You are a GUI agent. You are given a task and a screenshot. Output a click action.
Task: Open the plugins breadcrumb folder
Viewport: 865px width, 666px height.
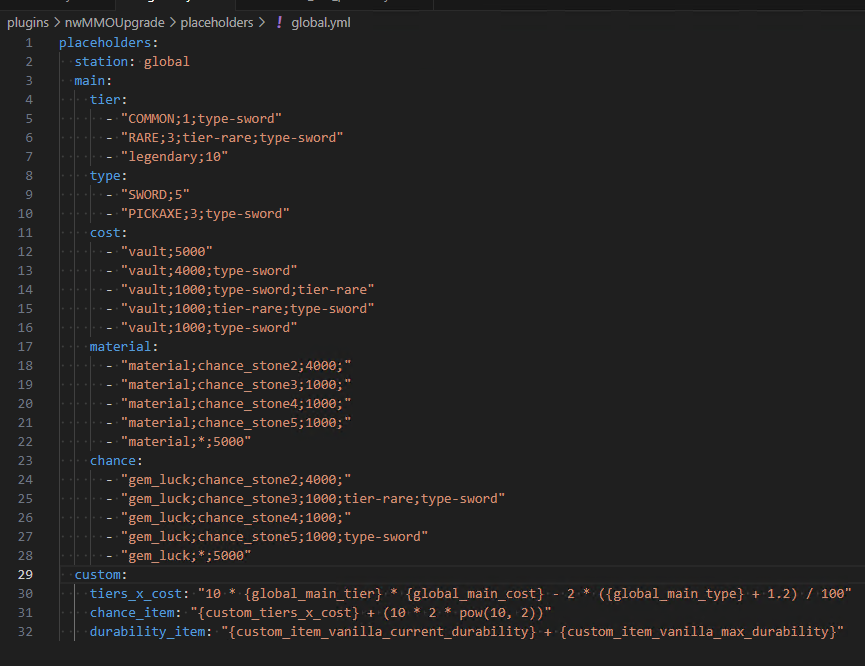click(x=28, y=22)
